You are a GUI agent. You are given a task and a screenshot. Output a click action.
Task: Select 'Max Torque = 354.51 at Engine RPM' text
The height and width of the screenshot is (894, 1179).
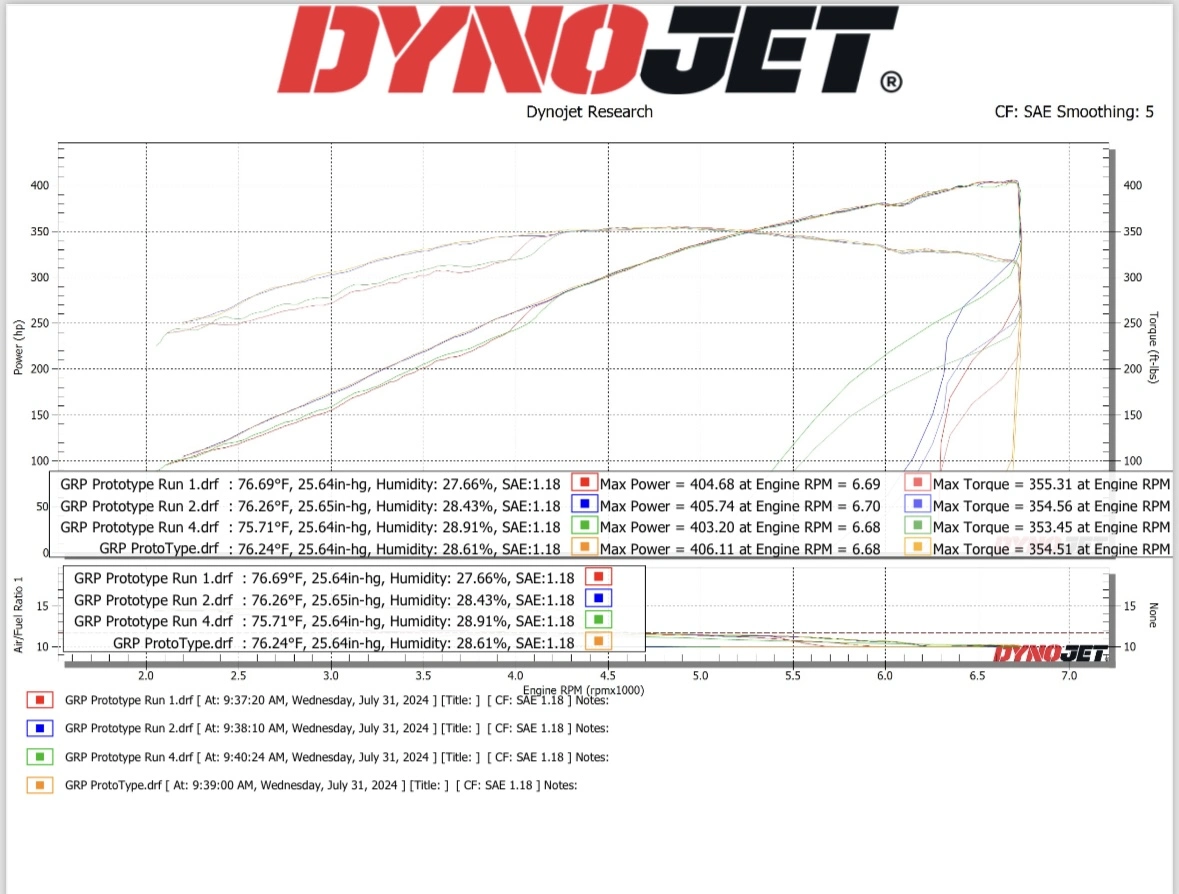1051,549
